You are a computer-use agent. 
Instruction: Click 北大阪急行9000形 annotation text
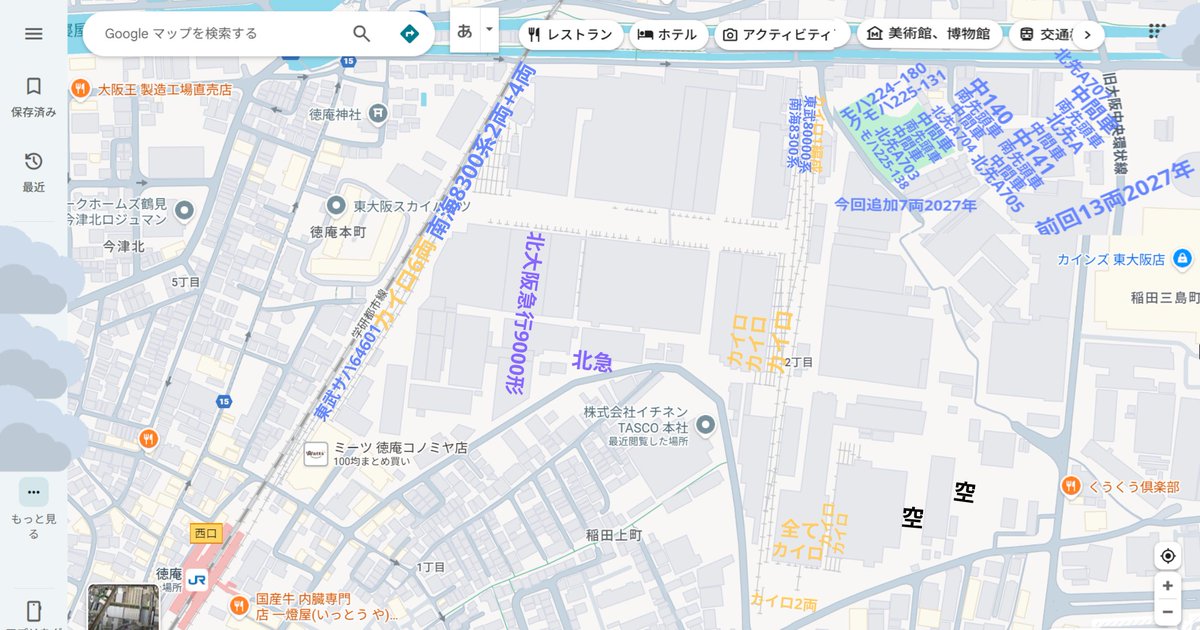[526, 313]
